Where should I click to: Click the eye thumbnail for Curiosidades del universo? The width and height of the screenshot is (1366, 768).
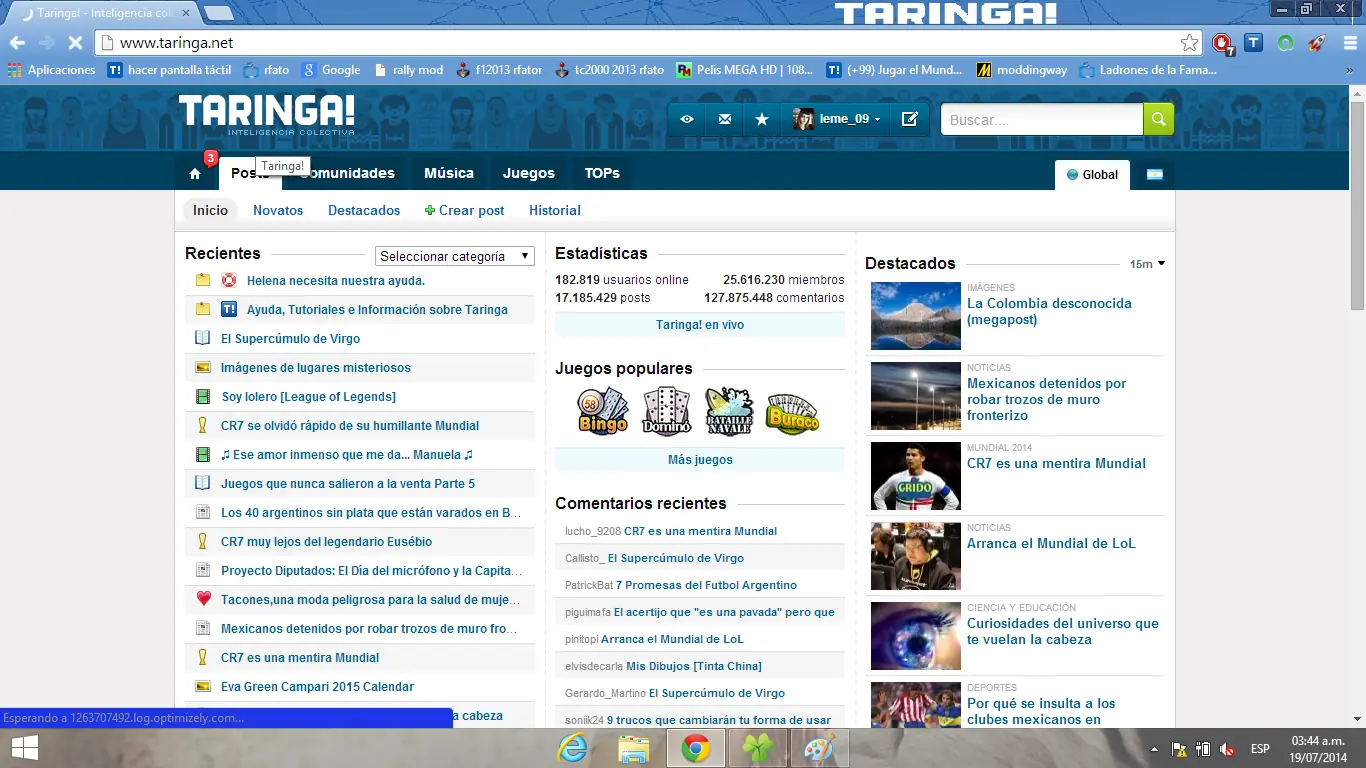915,636
